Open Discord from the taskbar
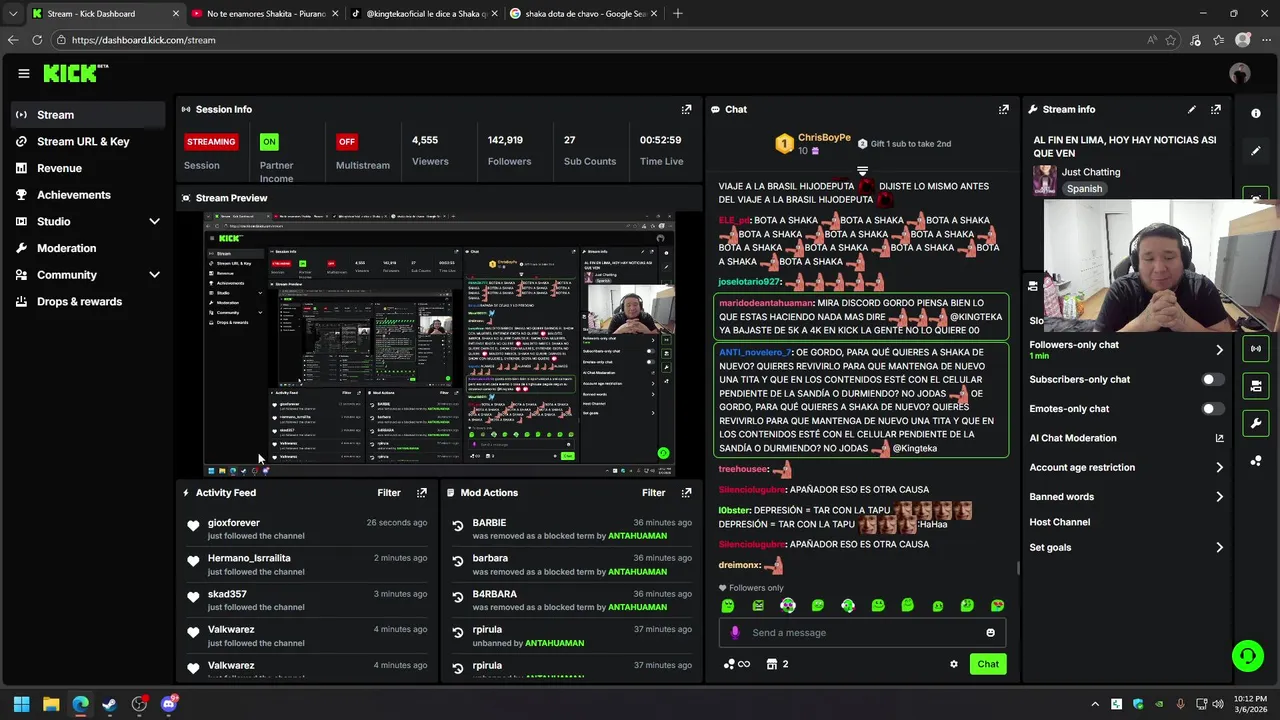1280x720 pixels. [x=169, y=704]
